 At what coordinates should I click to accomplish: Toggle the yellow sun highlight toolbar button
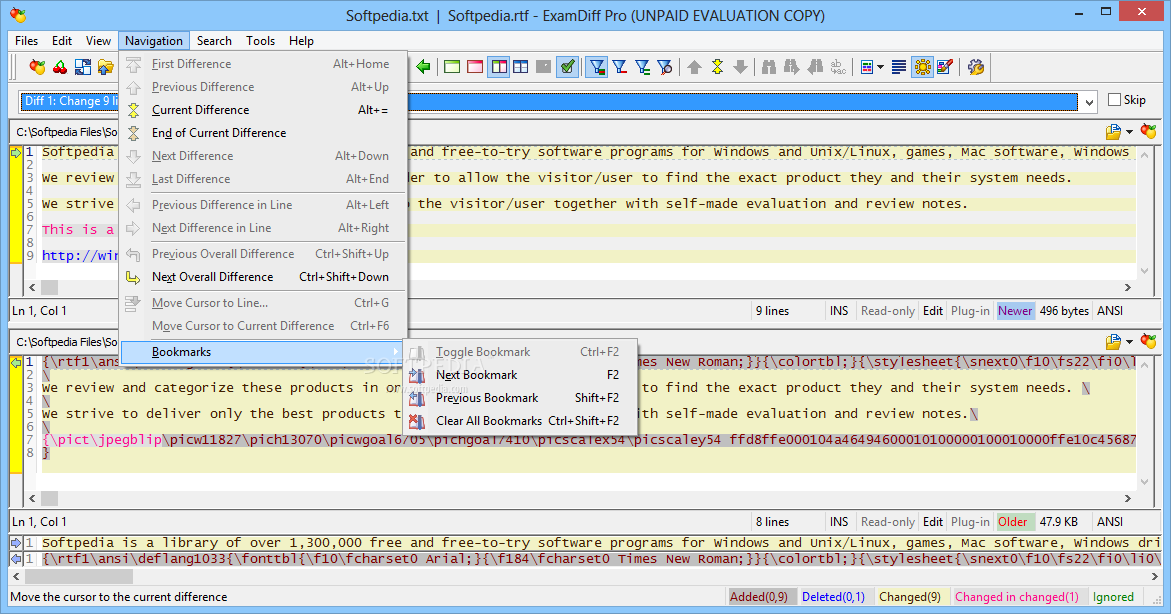[922, 67]
